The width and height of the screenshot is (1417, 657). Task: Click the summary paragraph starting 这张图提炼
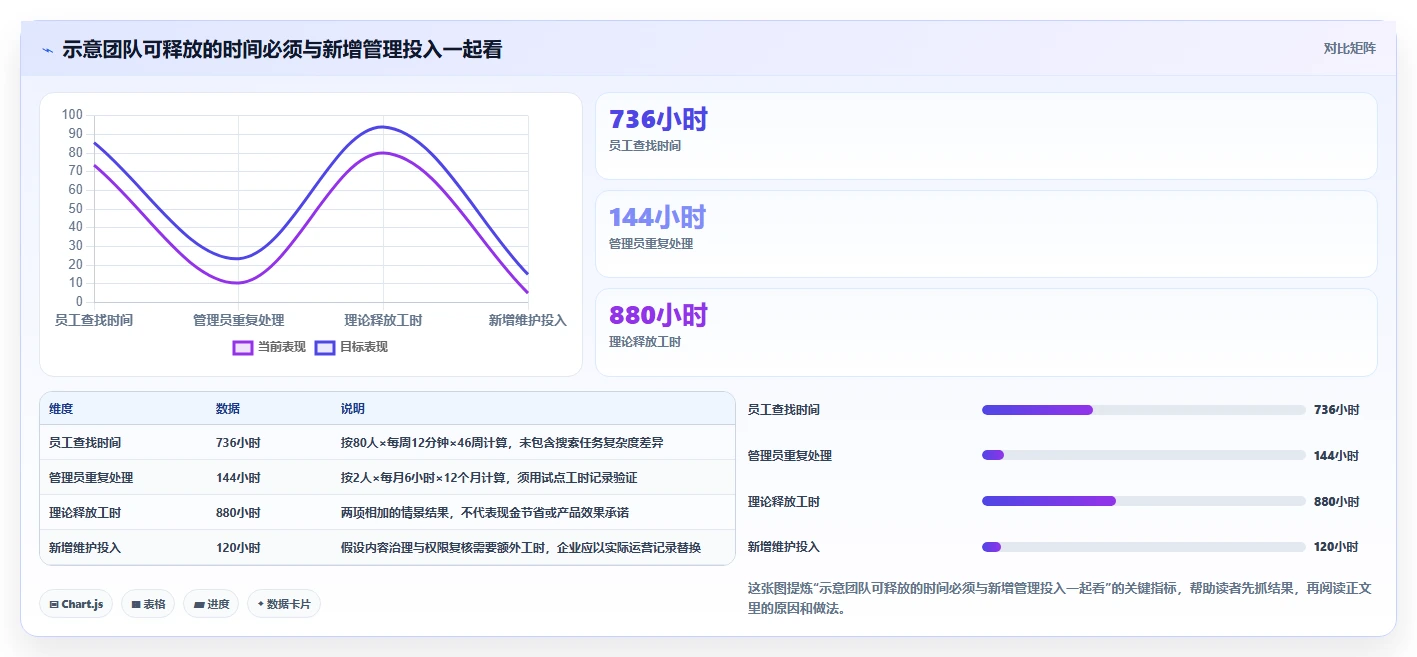tap(1060, 598)
